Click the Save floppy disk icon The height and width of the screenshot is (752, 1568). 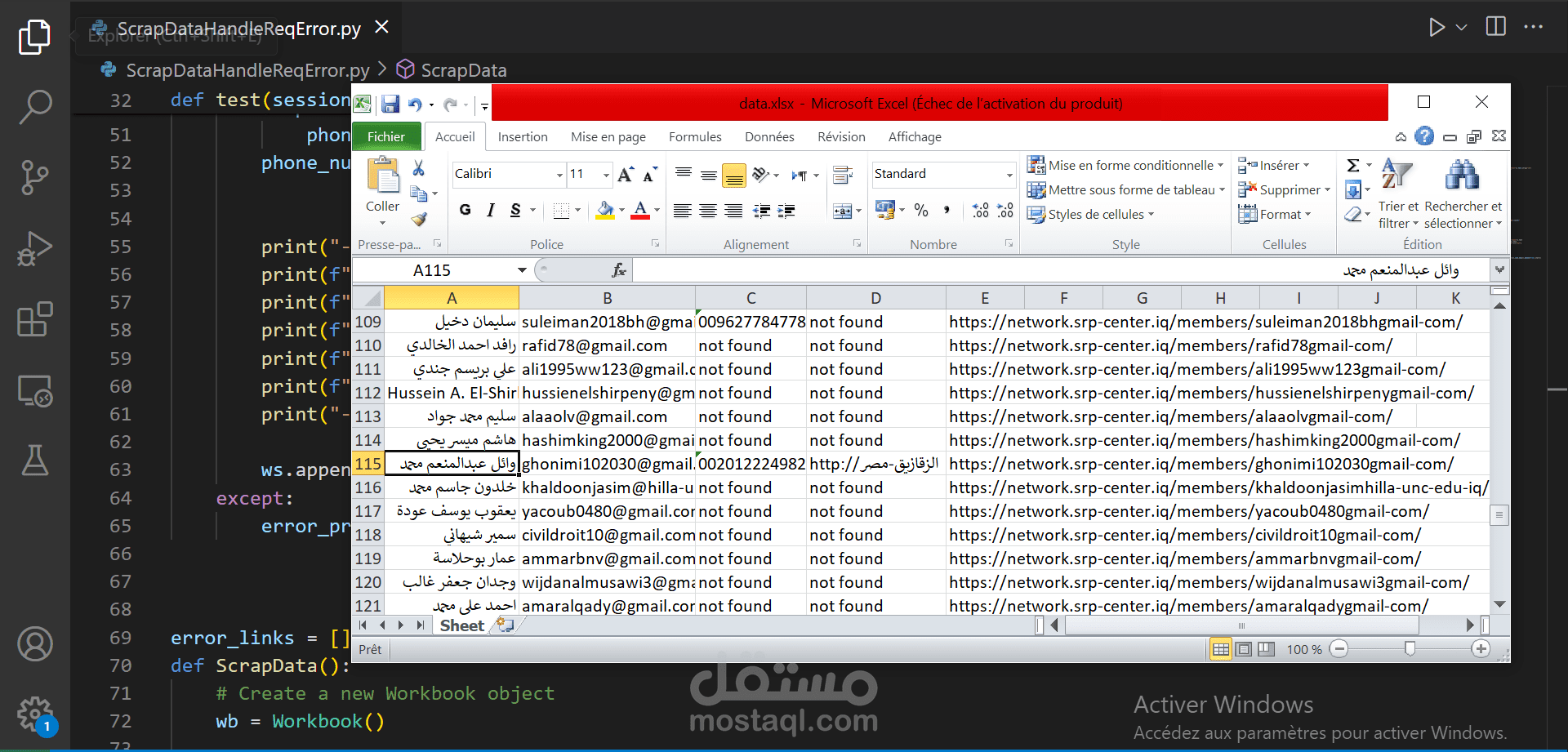390,104
